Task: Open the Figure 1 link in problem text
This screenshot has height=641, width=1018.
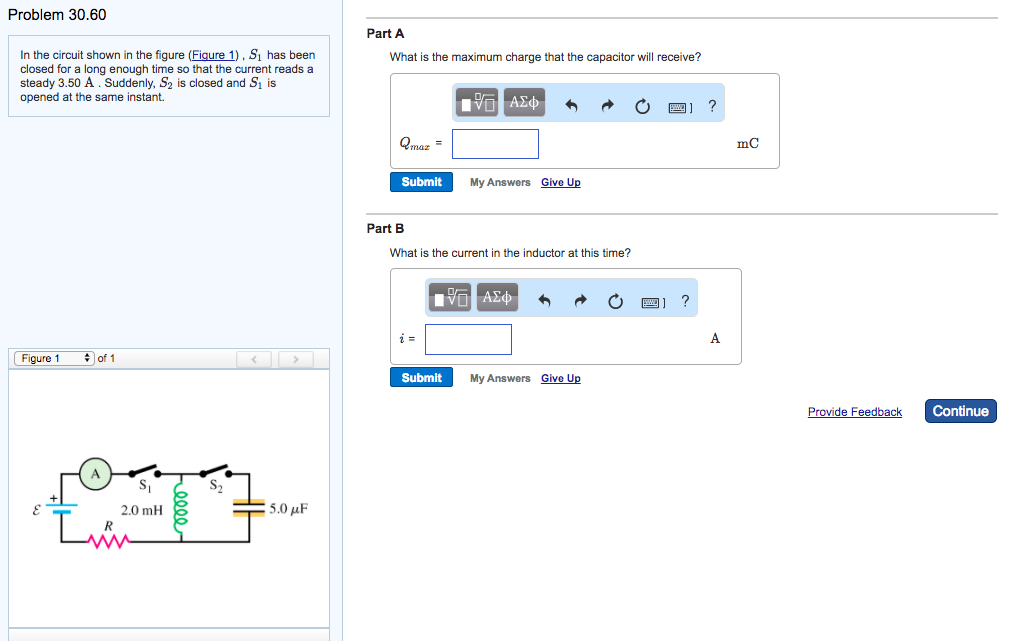Action: (213, 55)
